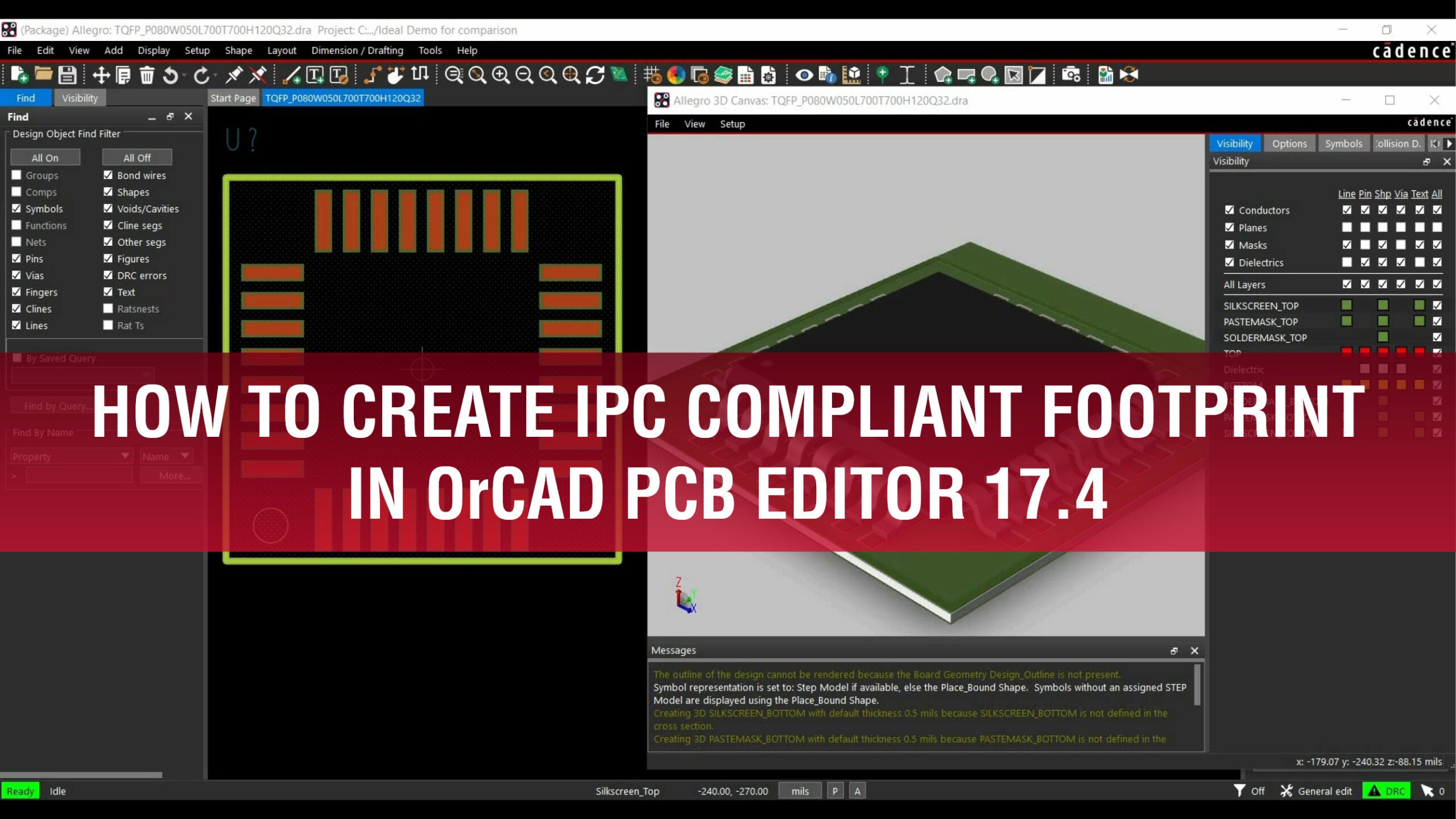Image resolution: width=1456 pixels, height=819 pixels.
Task: Click the Zoom Out magnifier icon
Action: 524,75
